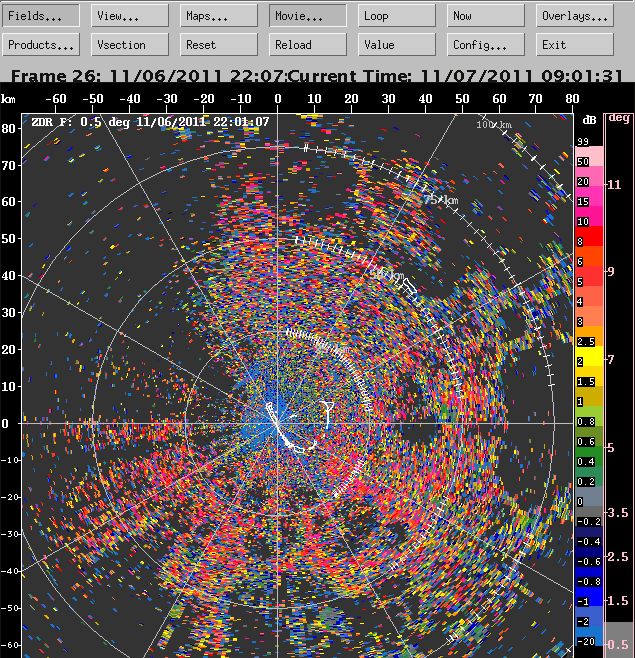The image size is (635, 658).
Task: Activate the Vsection tool
Action: click(x=131, y=45)
